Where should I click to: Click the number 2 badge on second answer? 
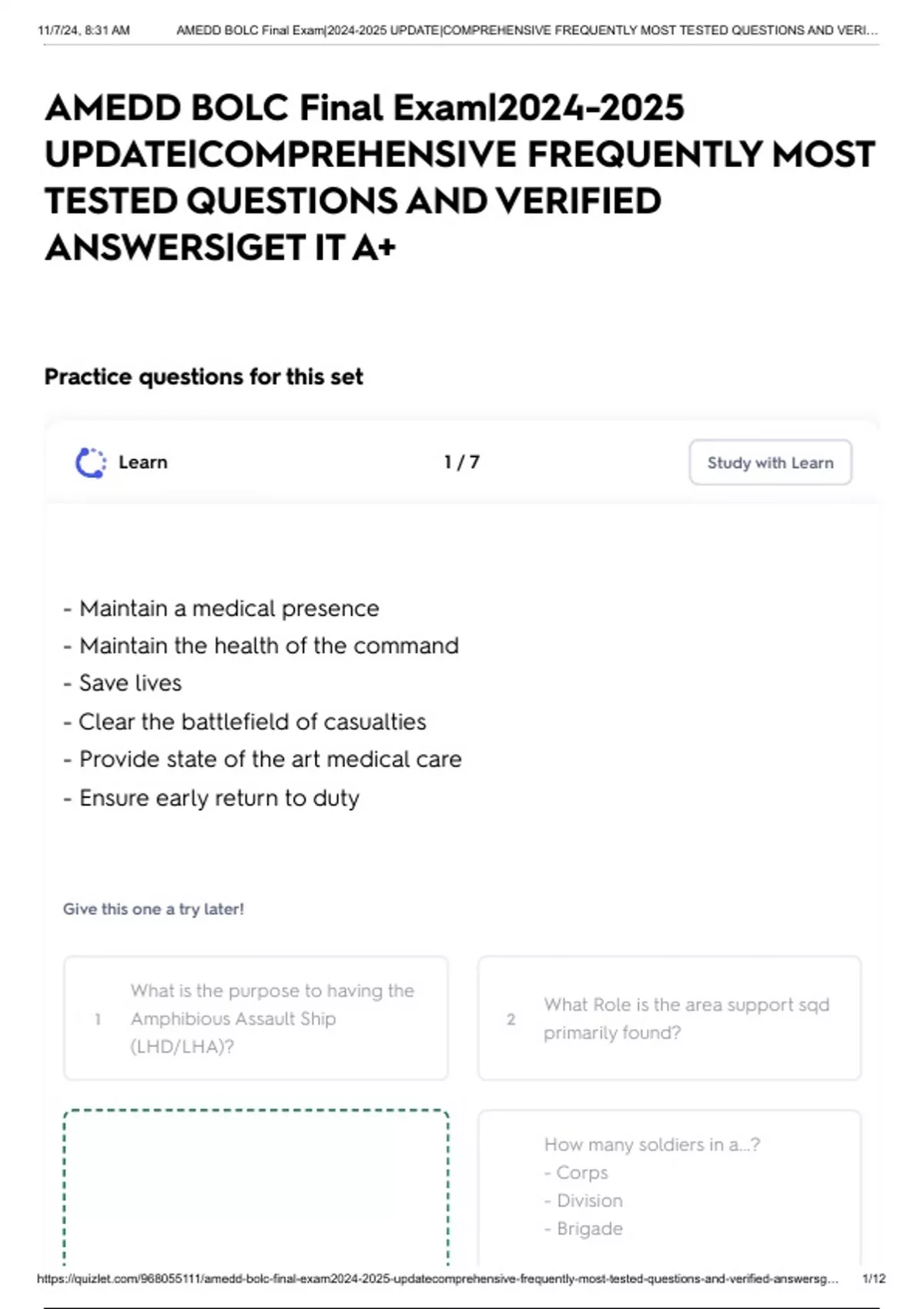tap(511, 1019)
